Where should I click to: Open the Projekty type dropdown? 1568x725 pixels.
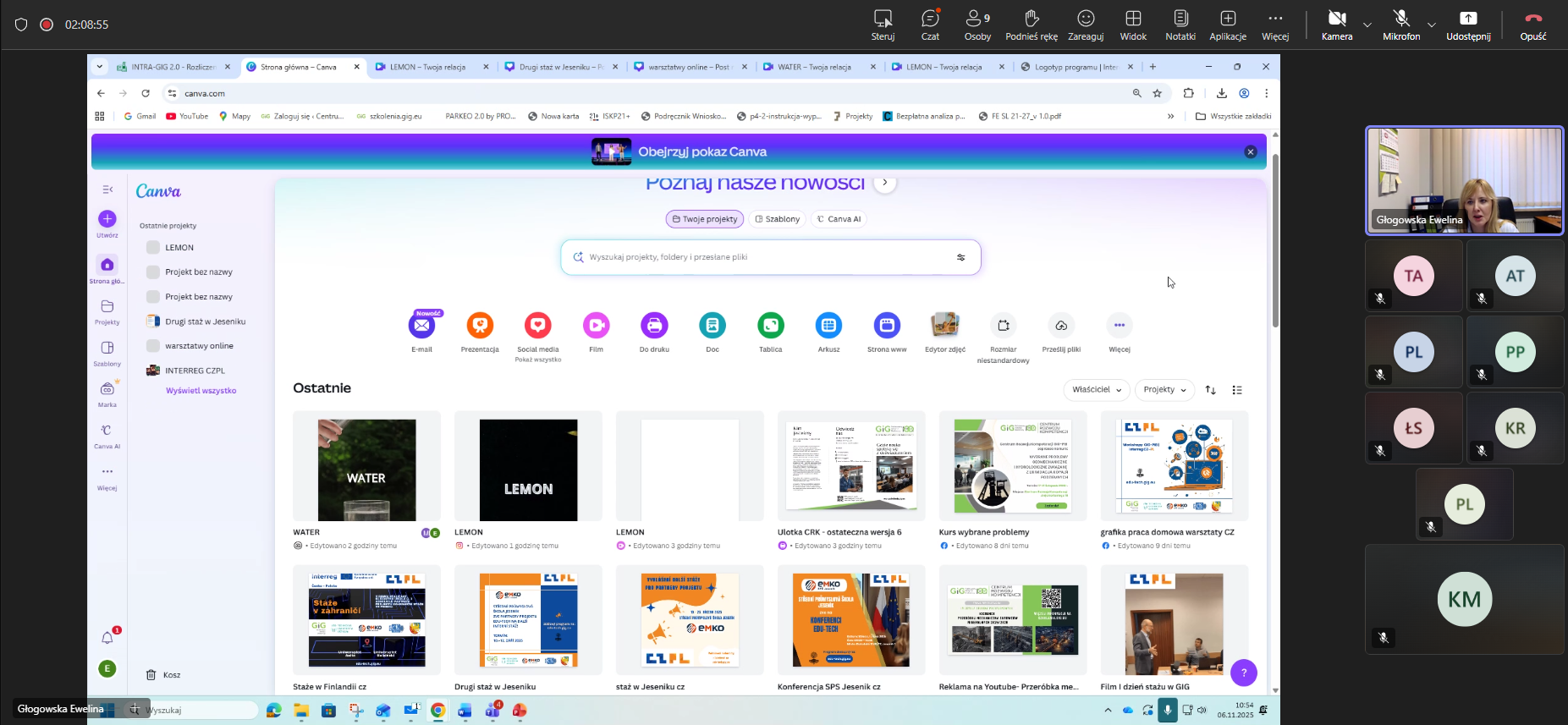pos(1164,390)
